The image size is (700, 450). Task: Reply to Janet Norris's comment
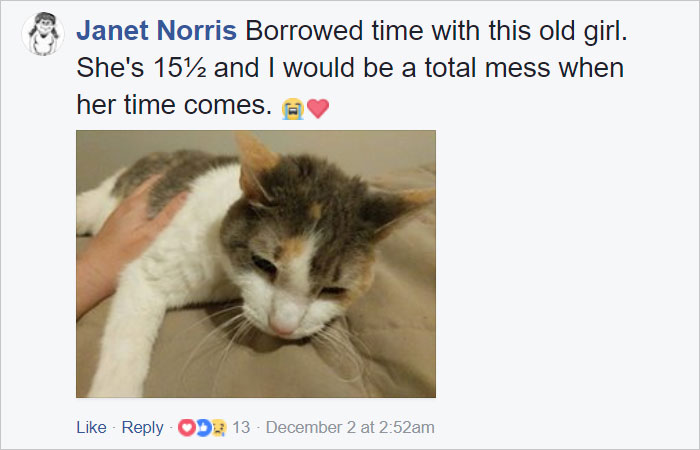coord(142,427)
